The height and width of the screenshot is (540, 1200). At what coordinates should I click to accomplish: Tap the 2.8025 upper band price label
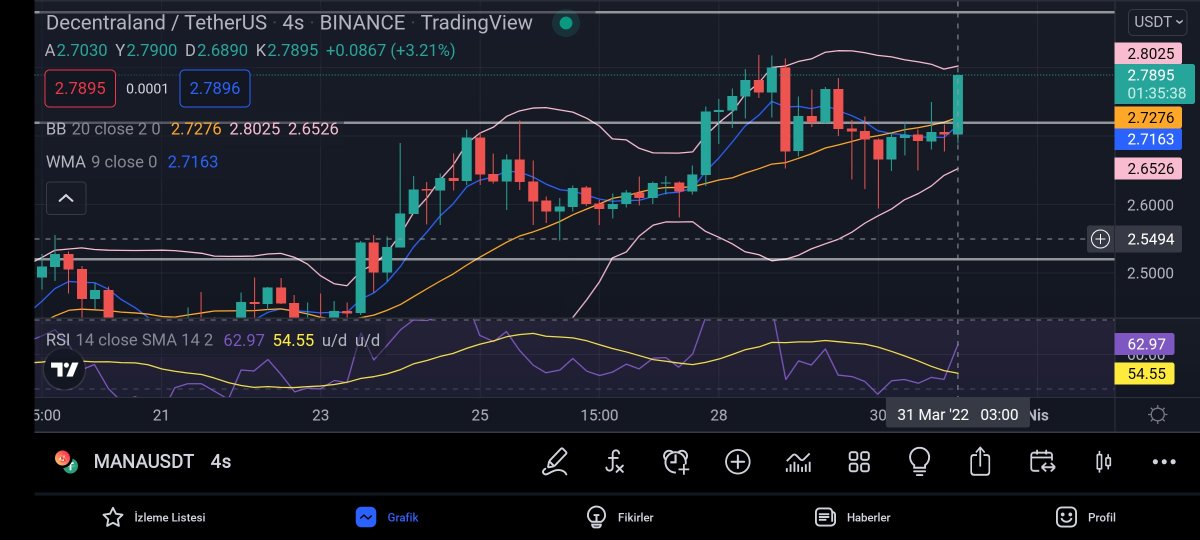[x=1149, y=54]
